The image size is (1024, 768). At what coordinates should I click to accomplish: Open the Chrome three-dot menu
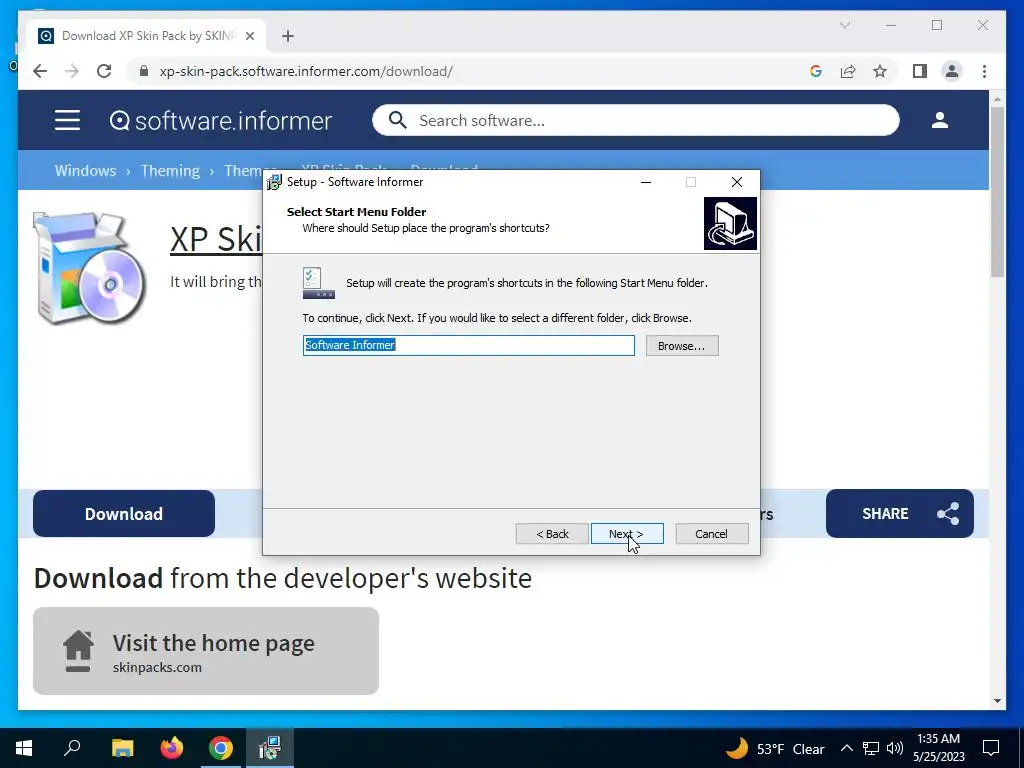pyautogui.click(x=984, y=71)
